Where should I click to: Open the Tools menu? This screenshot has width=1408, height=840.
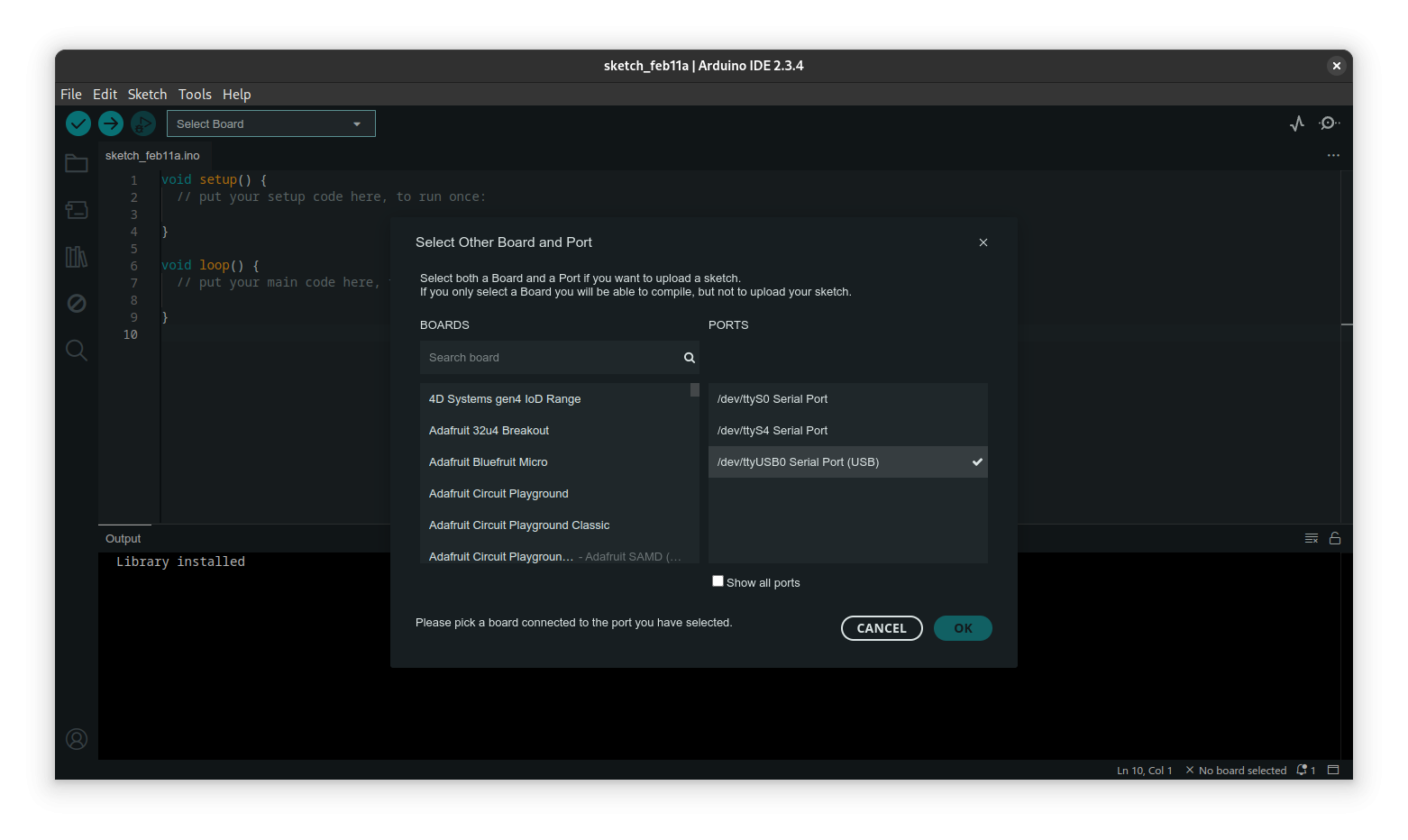pyautogui.click(x=195, y=94)
